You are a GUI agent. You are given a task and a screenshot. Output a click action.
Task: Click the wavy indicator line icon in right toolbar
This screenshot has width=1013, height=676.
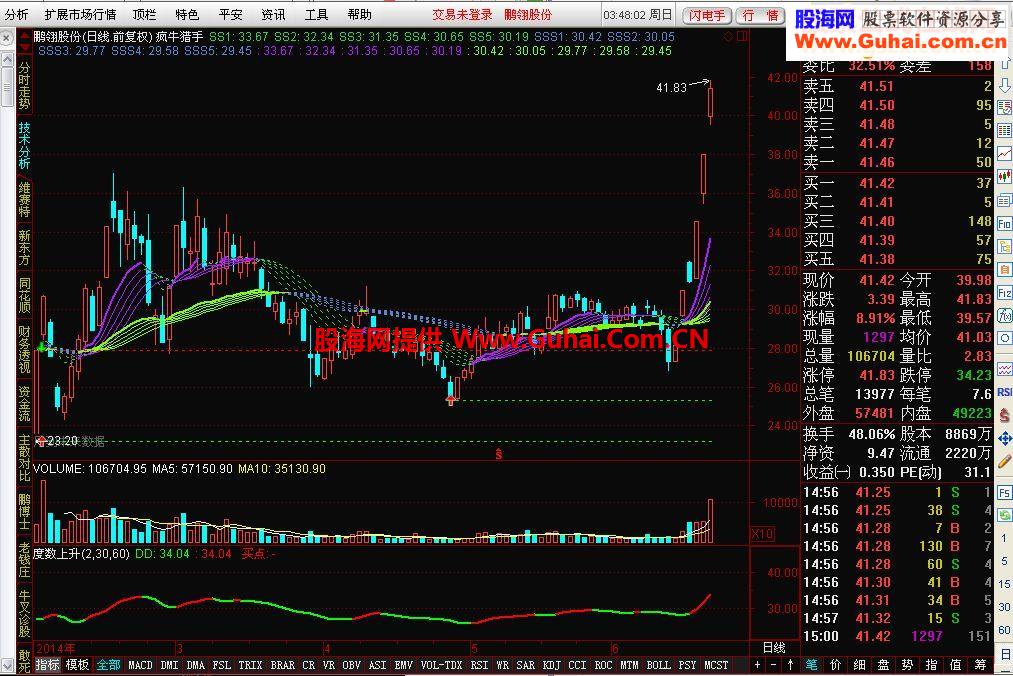tap(1005, 369)
